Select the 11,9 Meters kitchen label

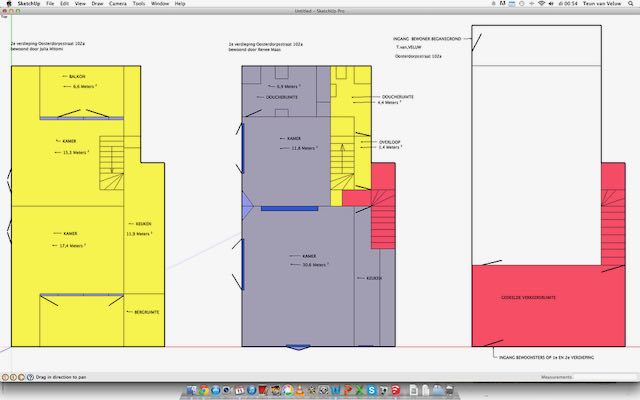pyautogui.click(x=139, y=234)
